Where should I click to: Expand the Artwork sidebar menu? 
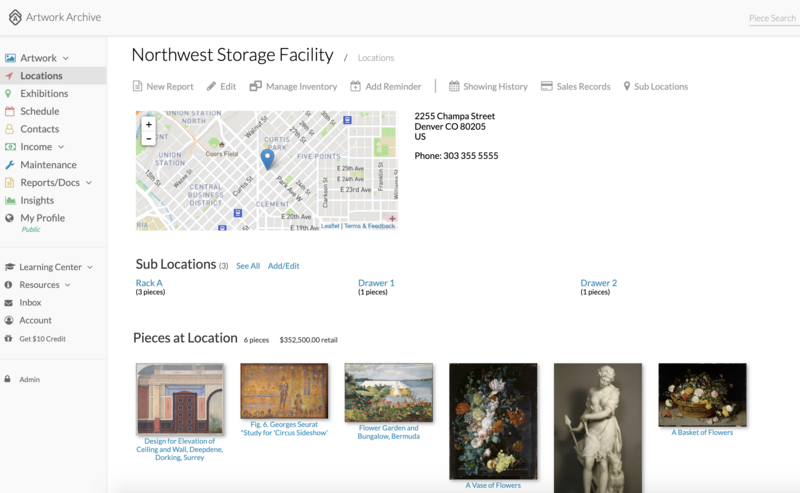click(x=39, y=58)
